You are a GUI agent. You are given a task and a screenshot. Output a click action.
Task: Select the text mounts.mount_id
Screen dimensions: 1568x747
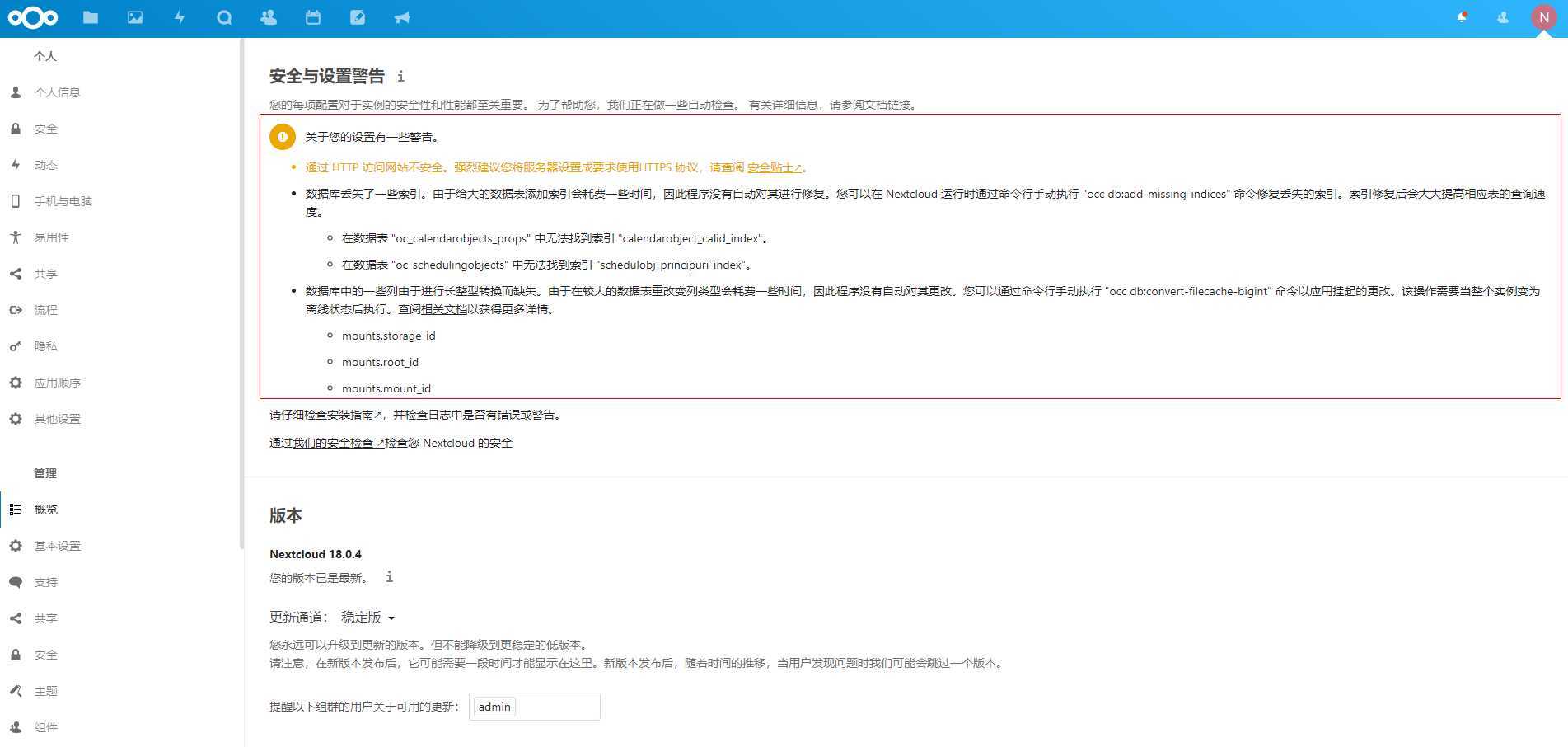coord(386,388)
